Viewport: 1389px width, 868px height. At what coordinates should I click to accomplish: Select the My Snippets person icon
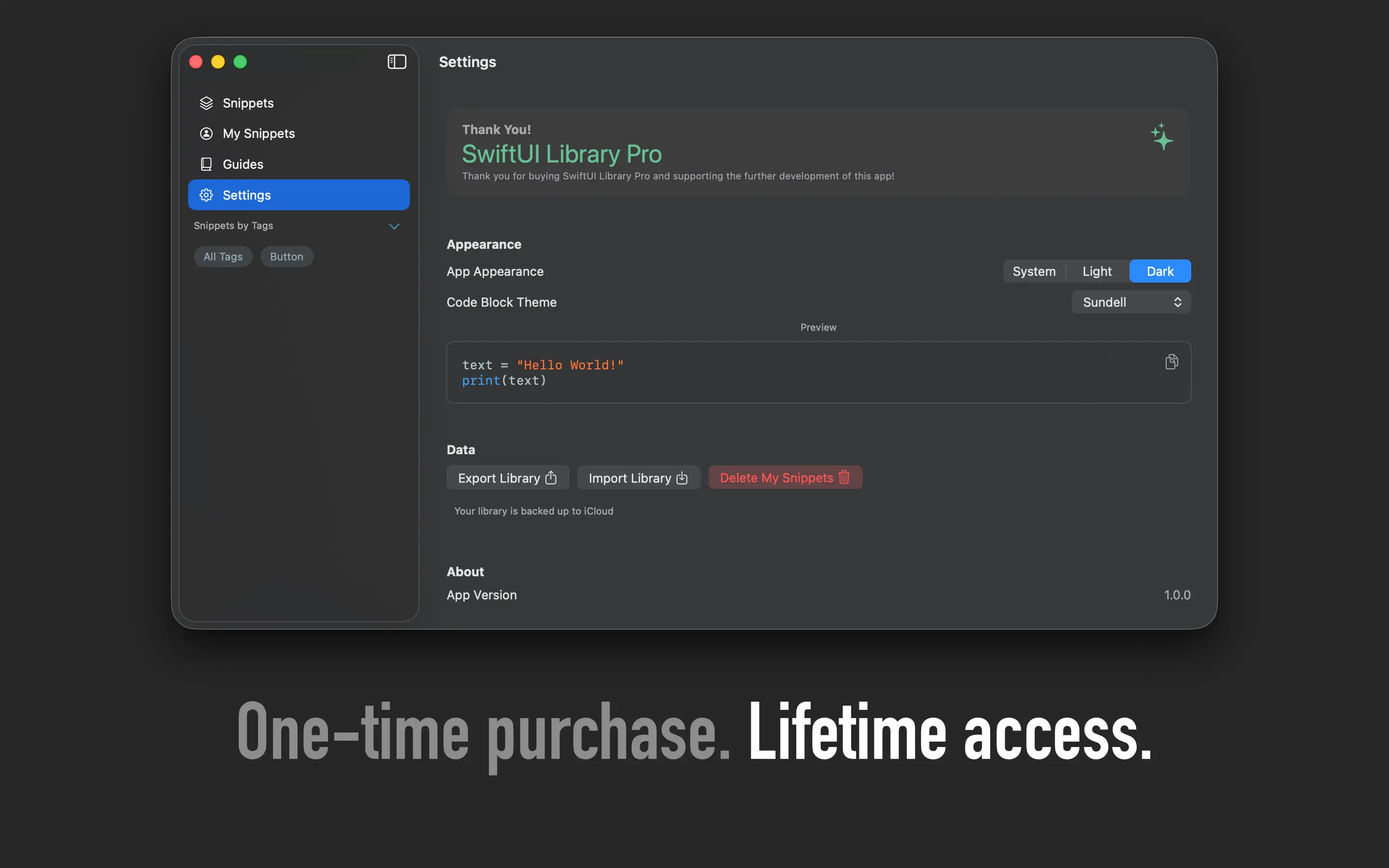click(x=206, y=133)
